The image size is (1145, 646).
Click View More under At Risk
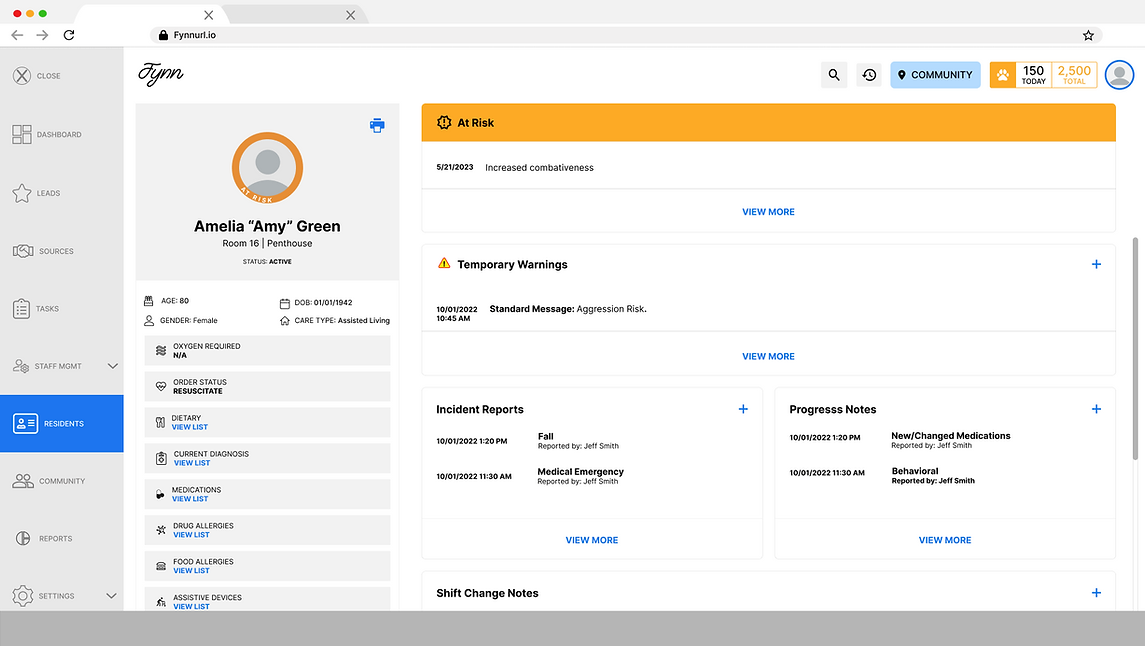(768, 212)
